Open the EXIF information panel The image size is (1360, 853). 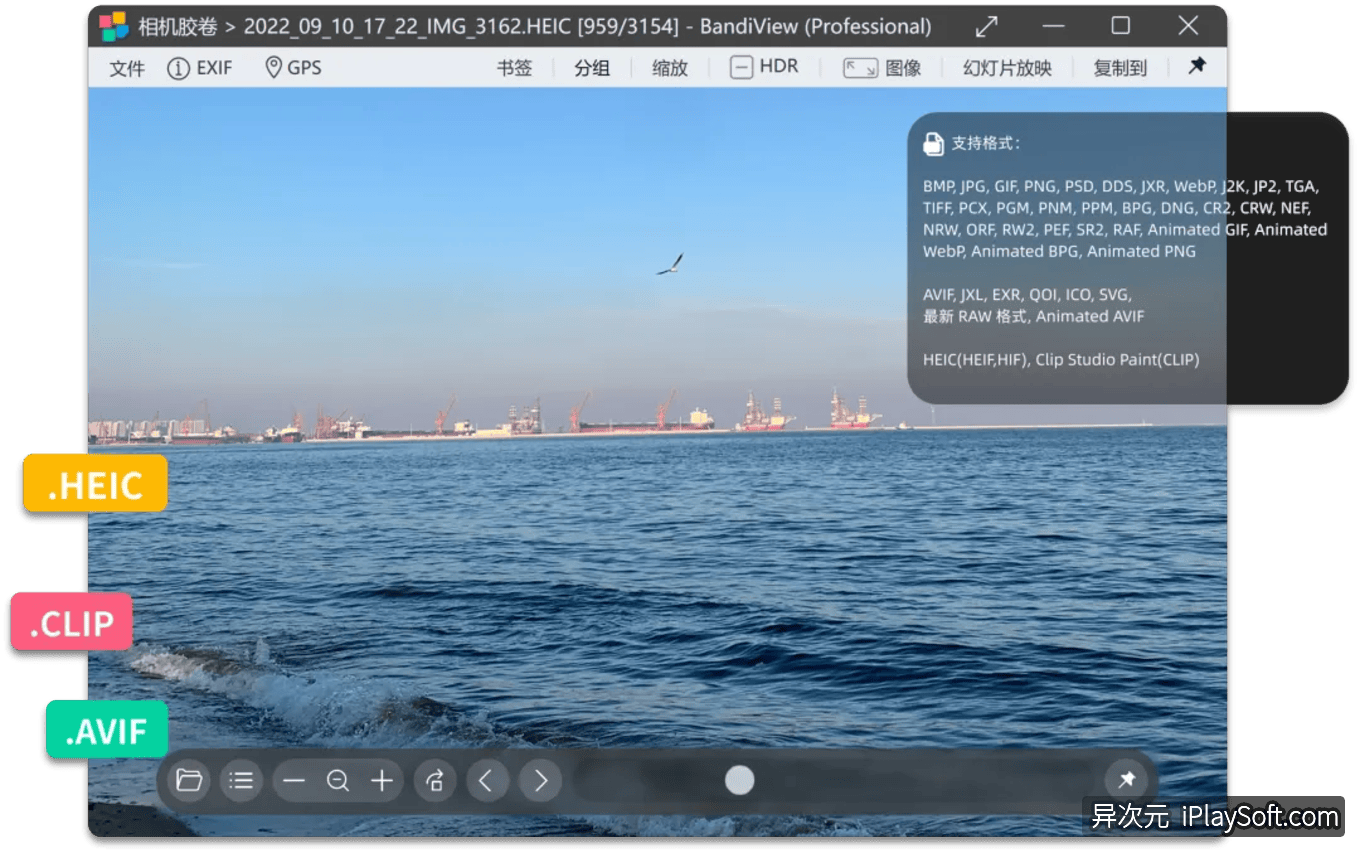[x=199, y=67]
